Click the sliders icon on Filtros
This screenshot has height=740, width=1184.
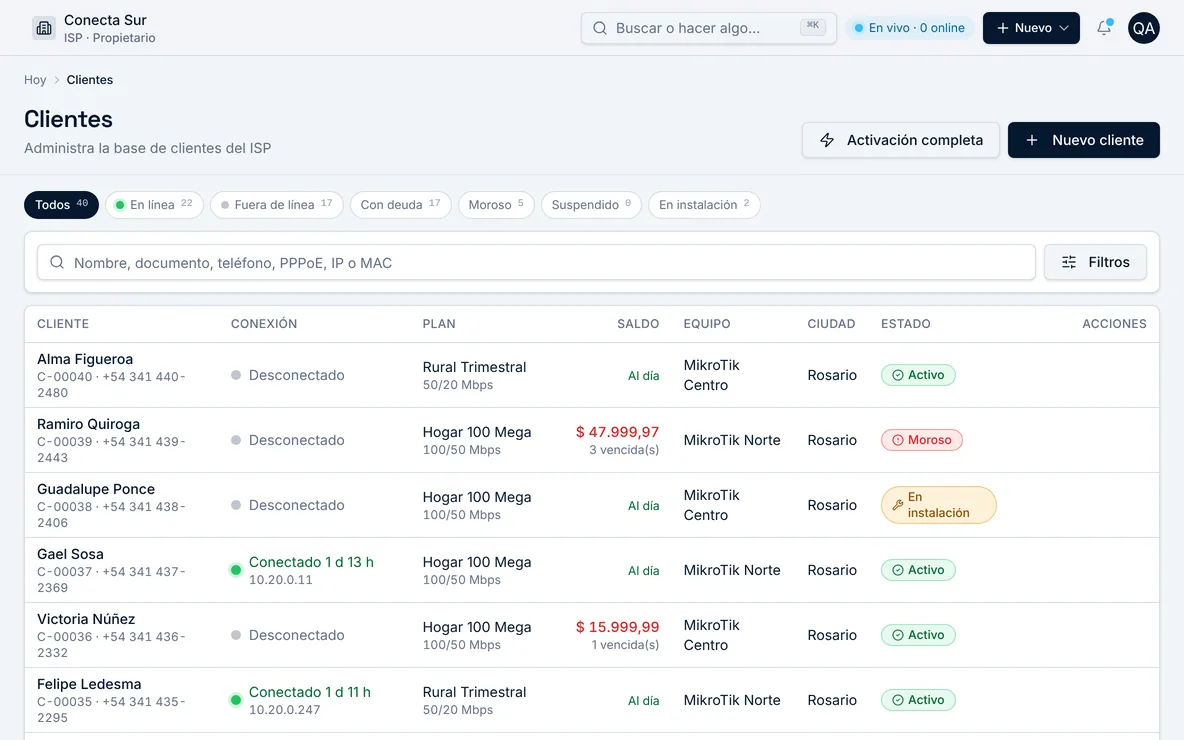tap(1068, 262)
